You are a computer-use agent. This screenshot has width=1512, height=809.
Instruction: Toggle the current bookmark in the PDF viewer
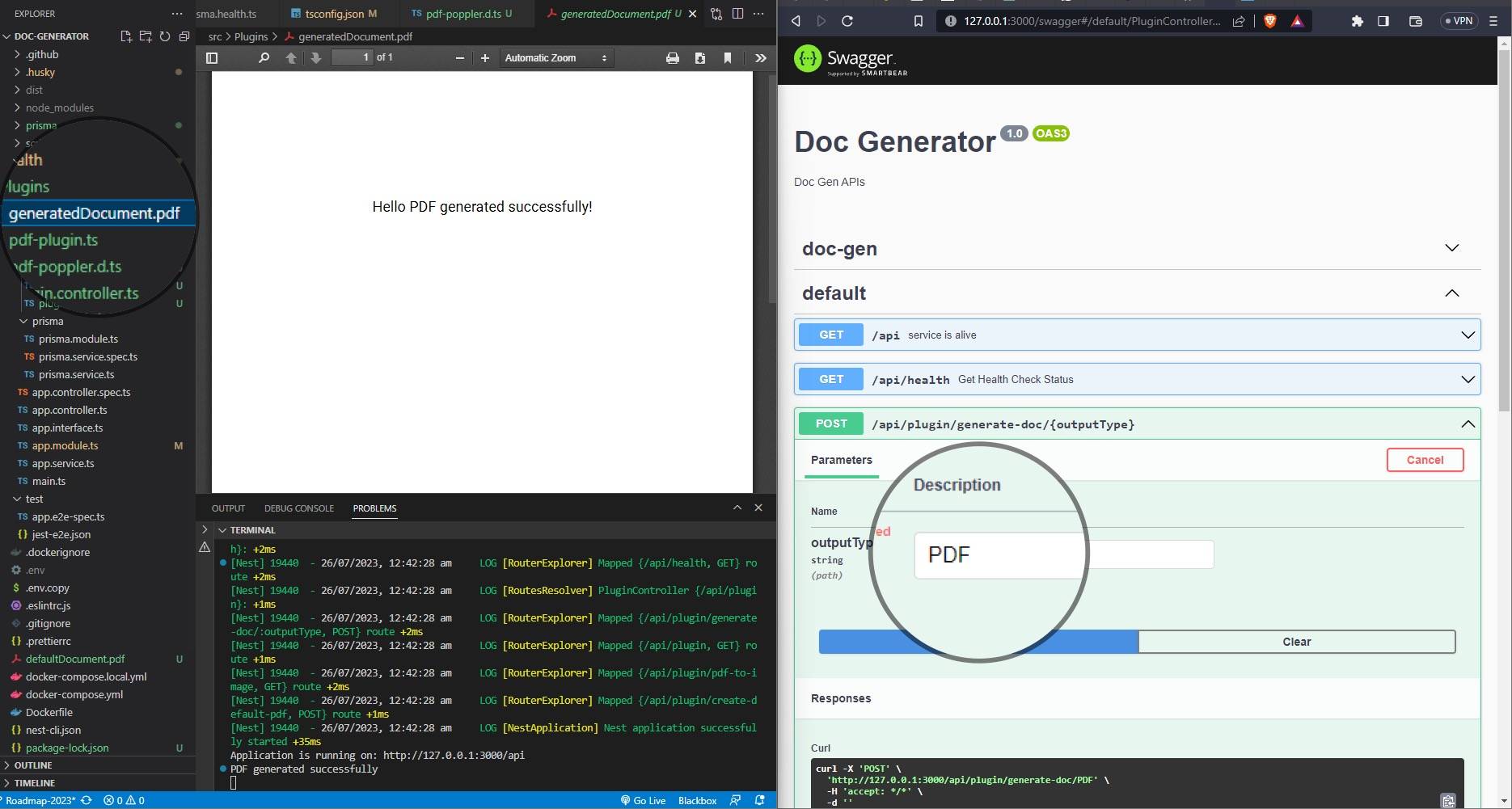(727, 57)
